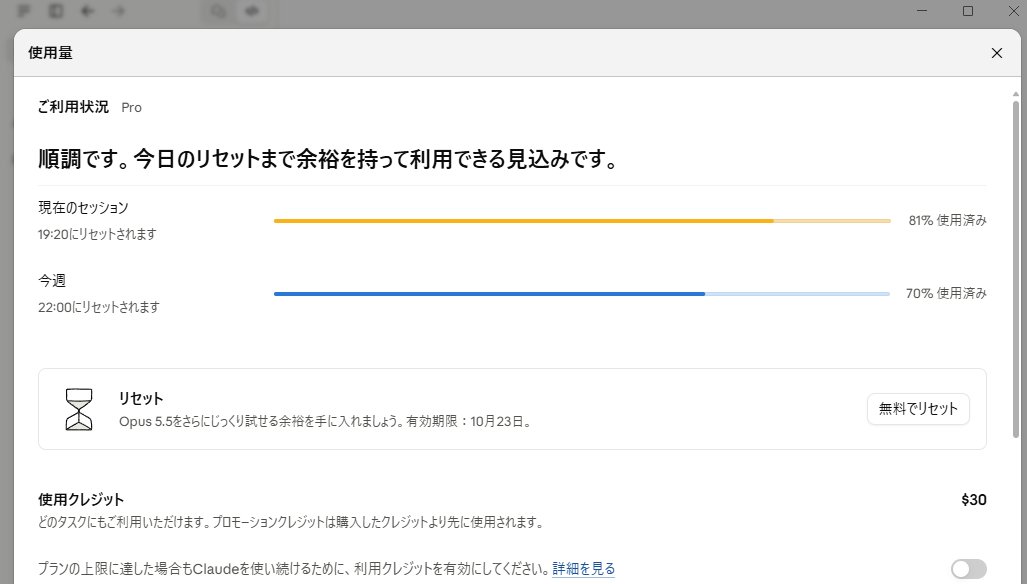
Task: Click the 19:20にリセットされます text
Action: [97, 234]
